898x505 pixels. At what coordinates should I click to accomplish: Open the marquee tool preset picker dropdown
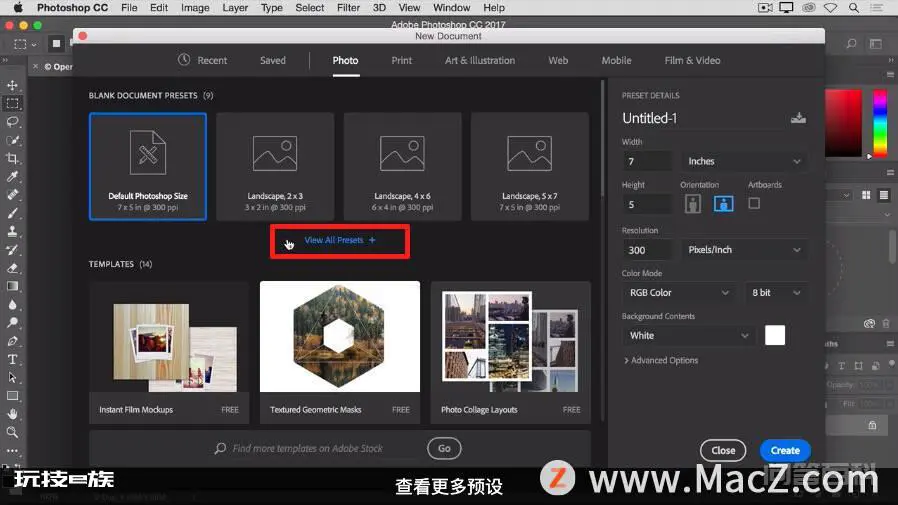click(24, 44)
